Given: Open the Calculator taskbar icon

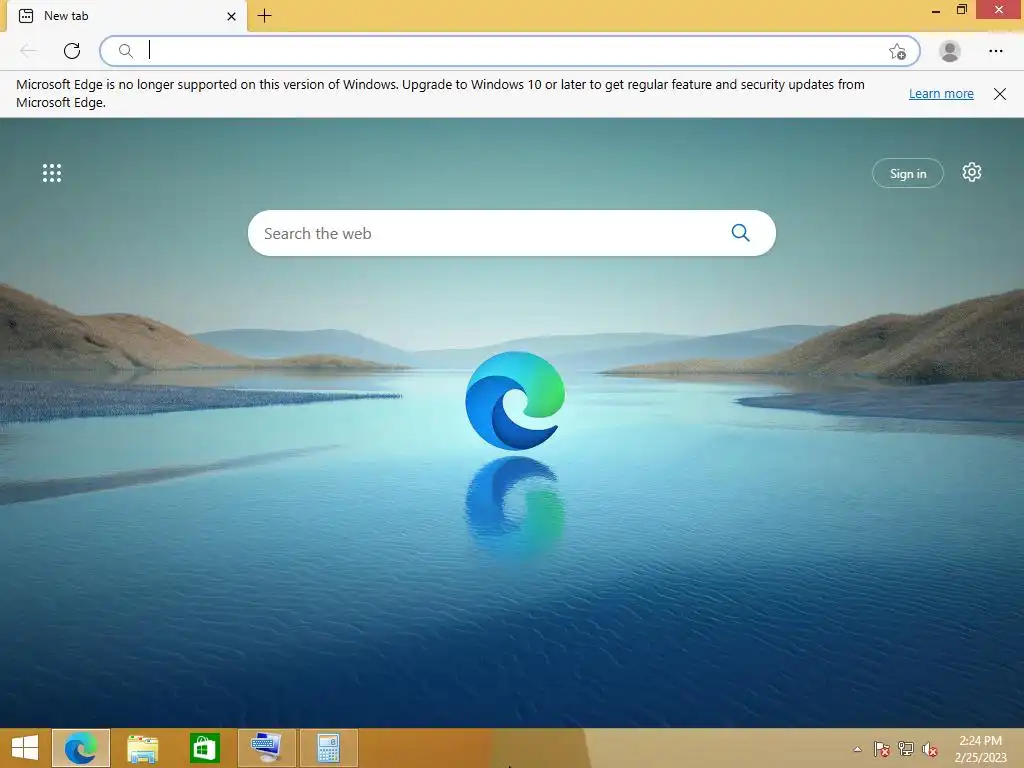Looking at the screenshot, I should pyautogui.click(x=328, y=748).
